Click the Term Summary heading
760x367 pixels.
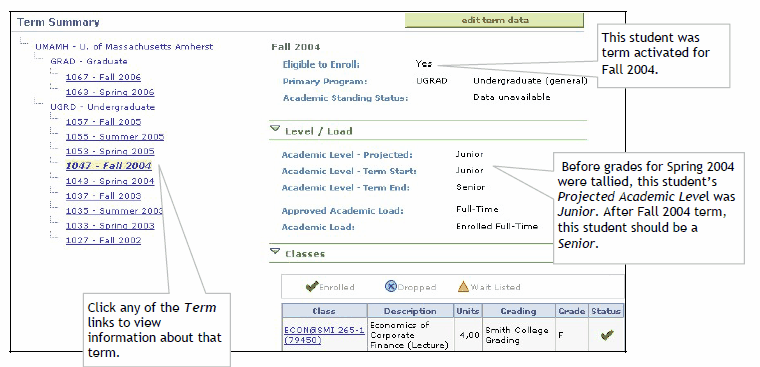(58, 22)
